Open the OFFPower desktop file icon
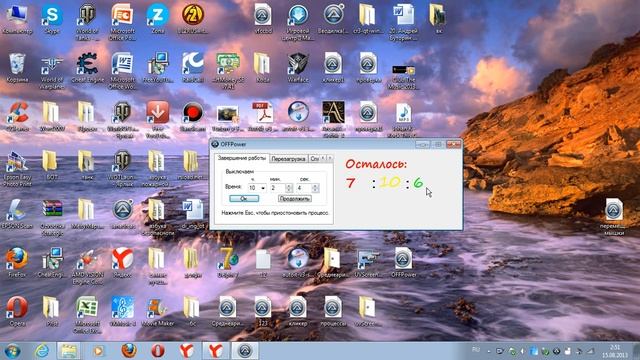Viewport: 640px width, 360px height. [403, 262]
